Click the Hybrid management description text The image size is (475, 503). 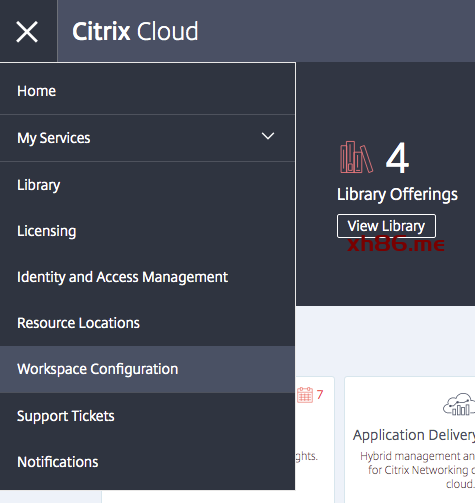click(x=417, y=470)
